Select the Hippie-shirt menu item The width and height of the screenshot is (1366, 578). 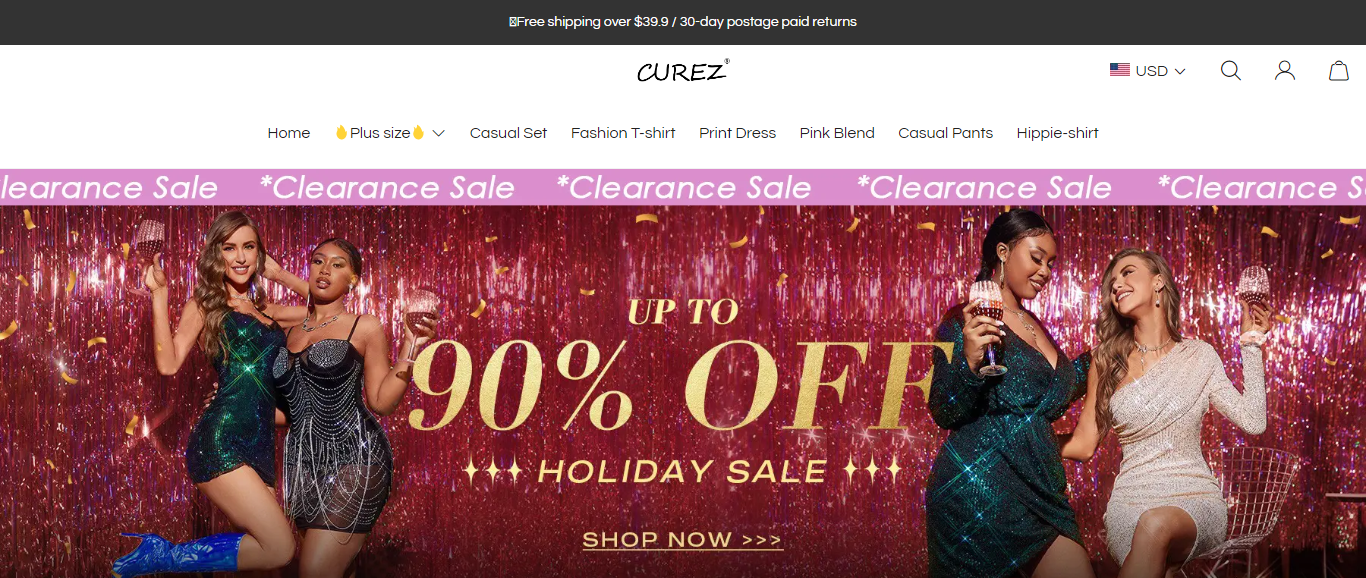1058,133
